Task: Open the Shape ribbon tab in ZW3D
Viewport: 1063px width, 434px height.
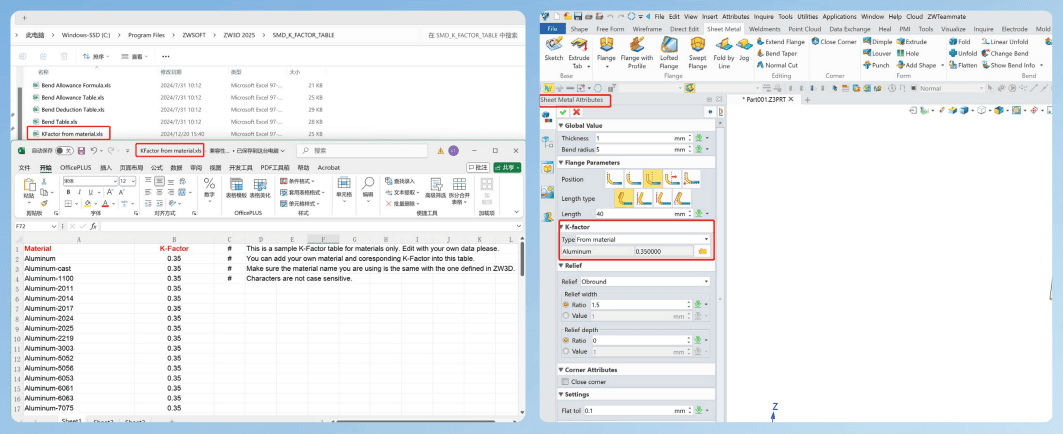Action: (x=579, y=29)
